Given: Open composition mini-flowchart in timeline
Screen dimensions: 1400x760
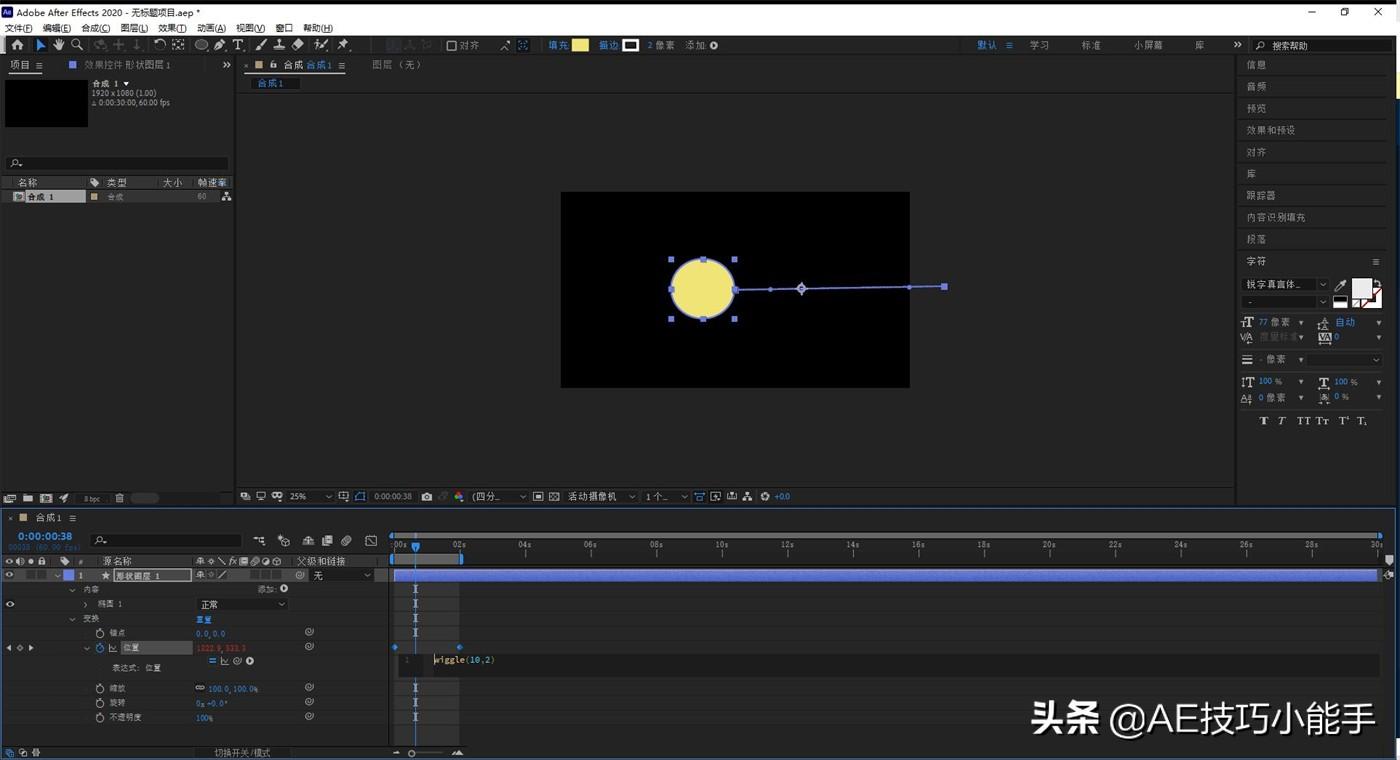Looking at the screenshot, I should click(260, 541).
